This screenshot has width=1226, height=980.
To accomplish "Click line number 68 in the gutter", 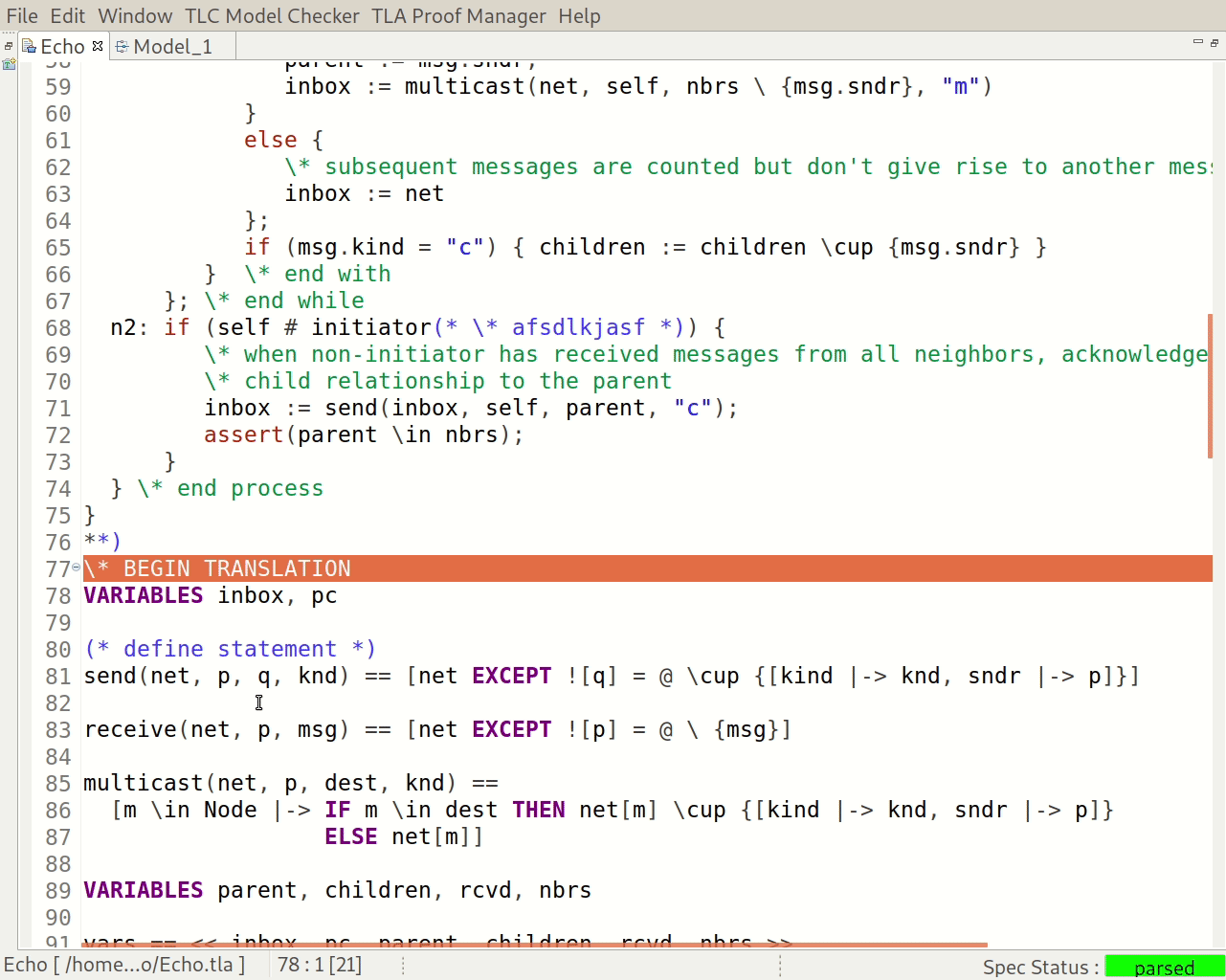I will [x=58, y=328].
